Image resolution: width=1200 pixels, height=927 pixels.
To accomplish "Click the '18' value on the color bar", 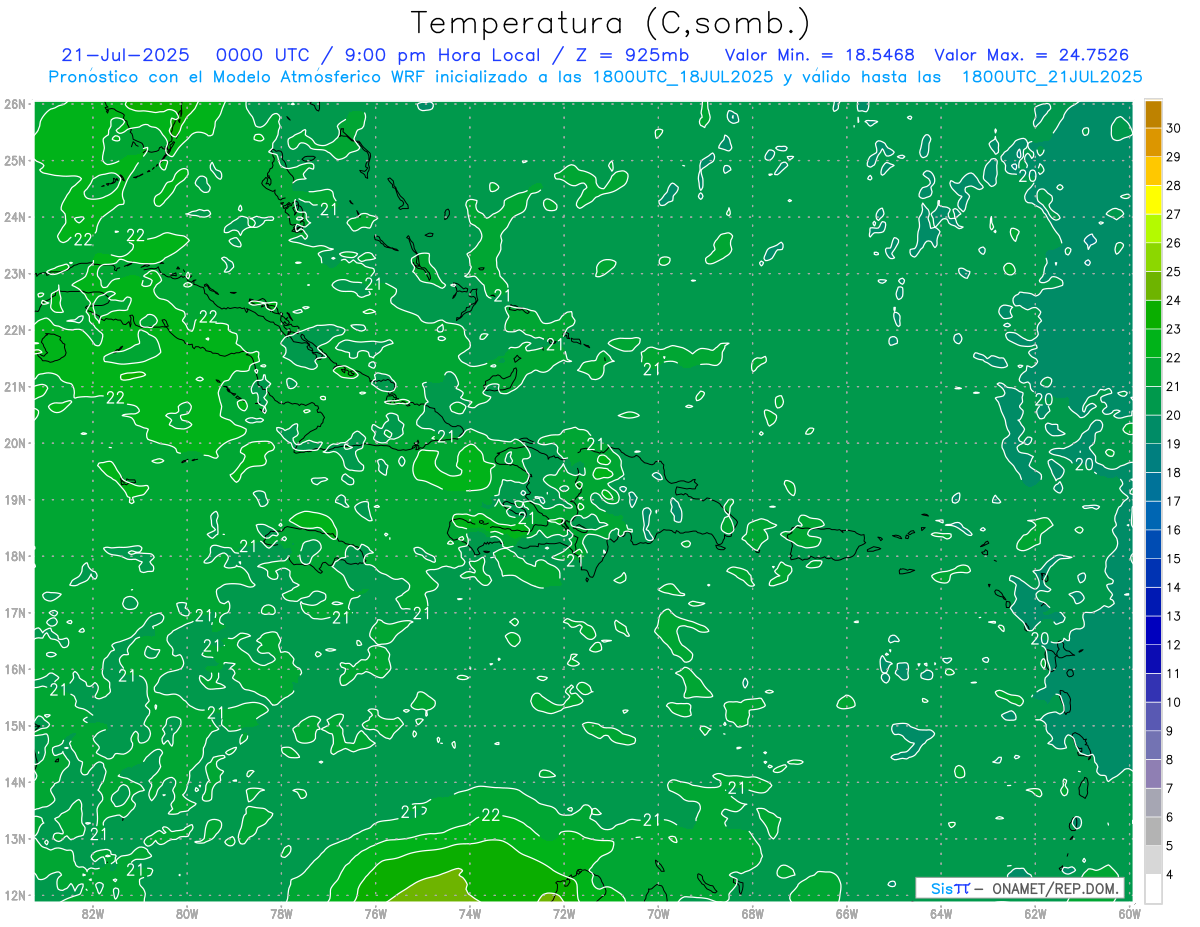I will point(1173,472).
